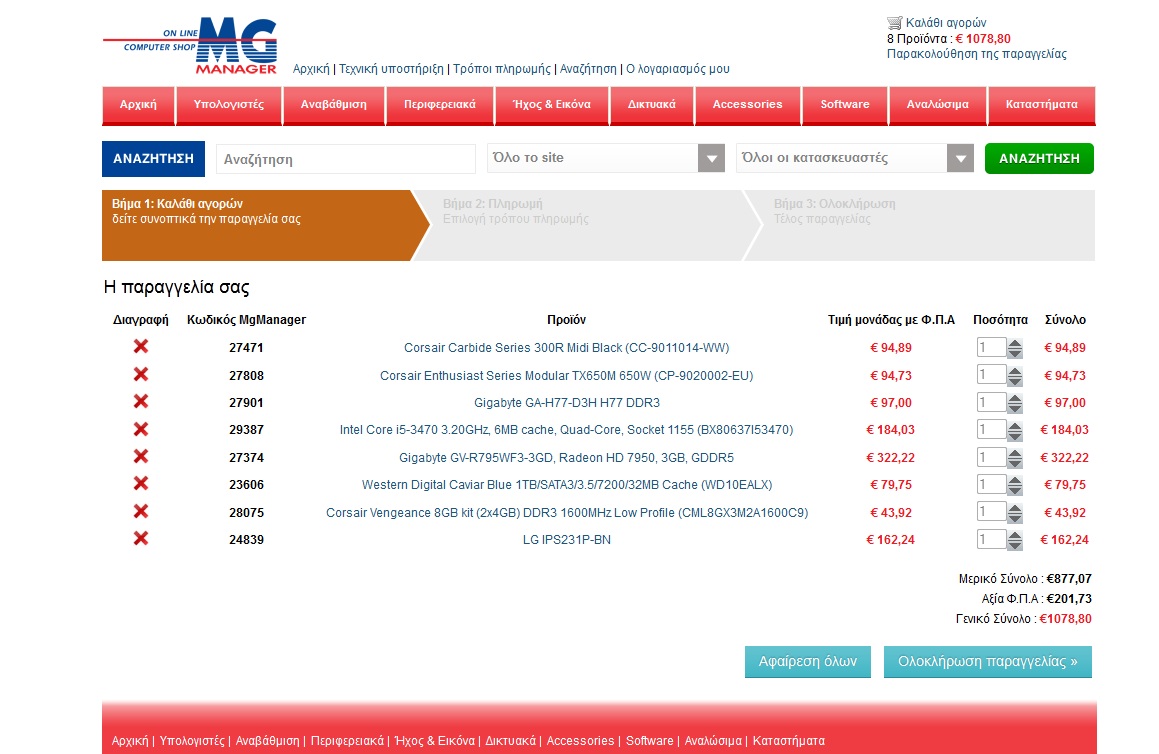Viewport: 1159px width, 754px height.
Task: Open the Software navigation tab
Action: 845,105
